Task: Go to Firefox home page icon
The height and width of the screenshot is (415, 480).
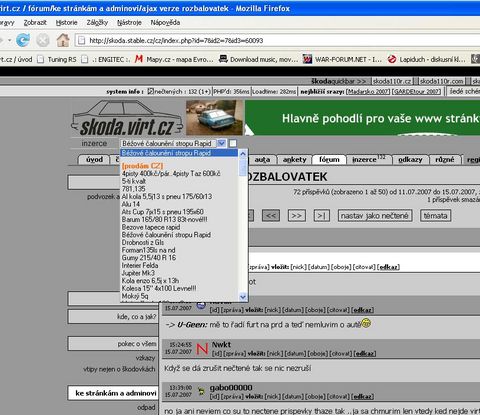Action: pyautogui.click(x=63, y=40)
